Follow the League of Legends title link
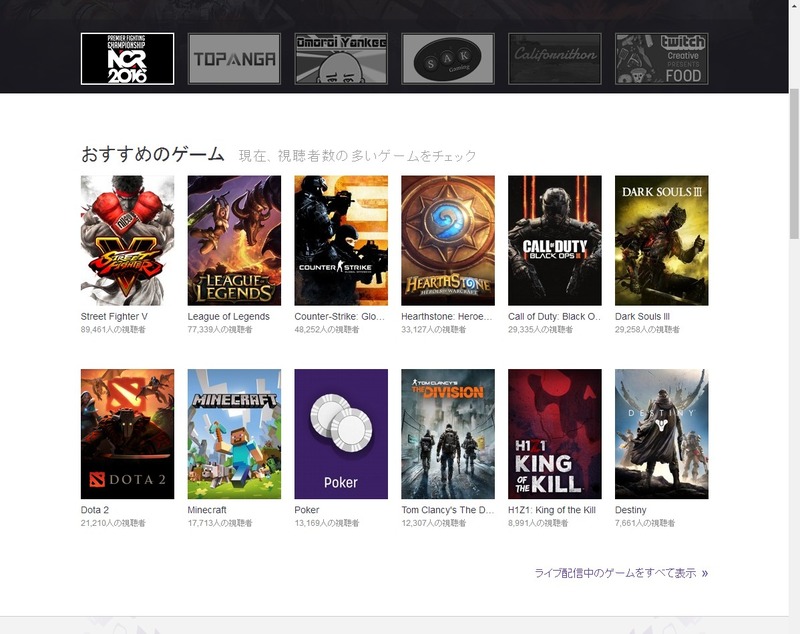Viewport: 800px width, 634px height. [229, 316]
